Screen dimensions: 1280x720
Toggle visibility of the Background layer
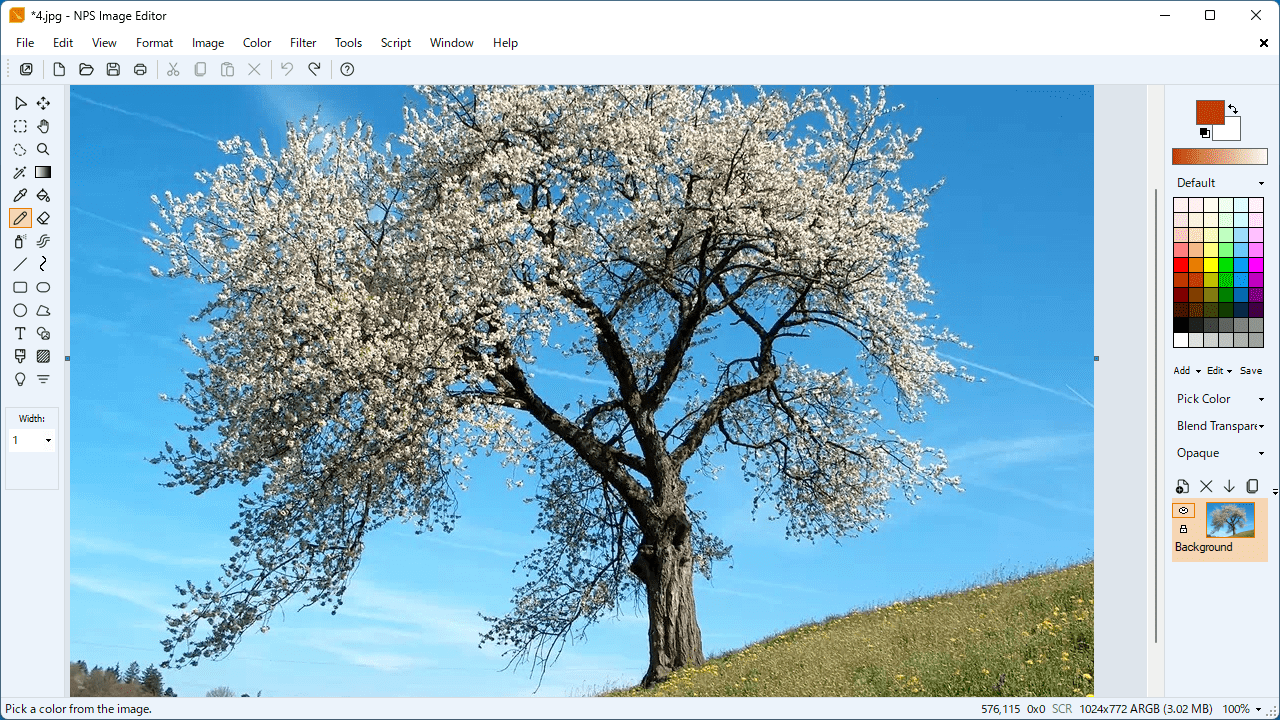point(1183,510)
